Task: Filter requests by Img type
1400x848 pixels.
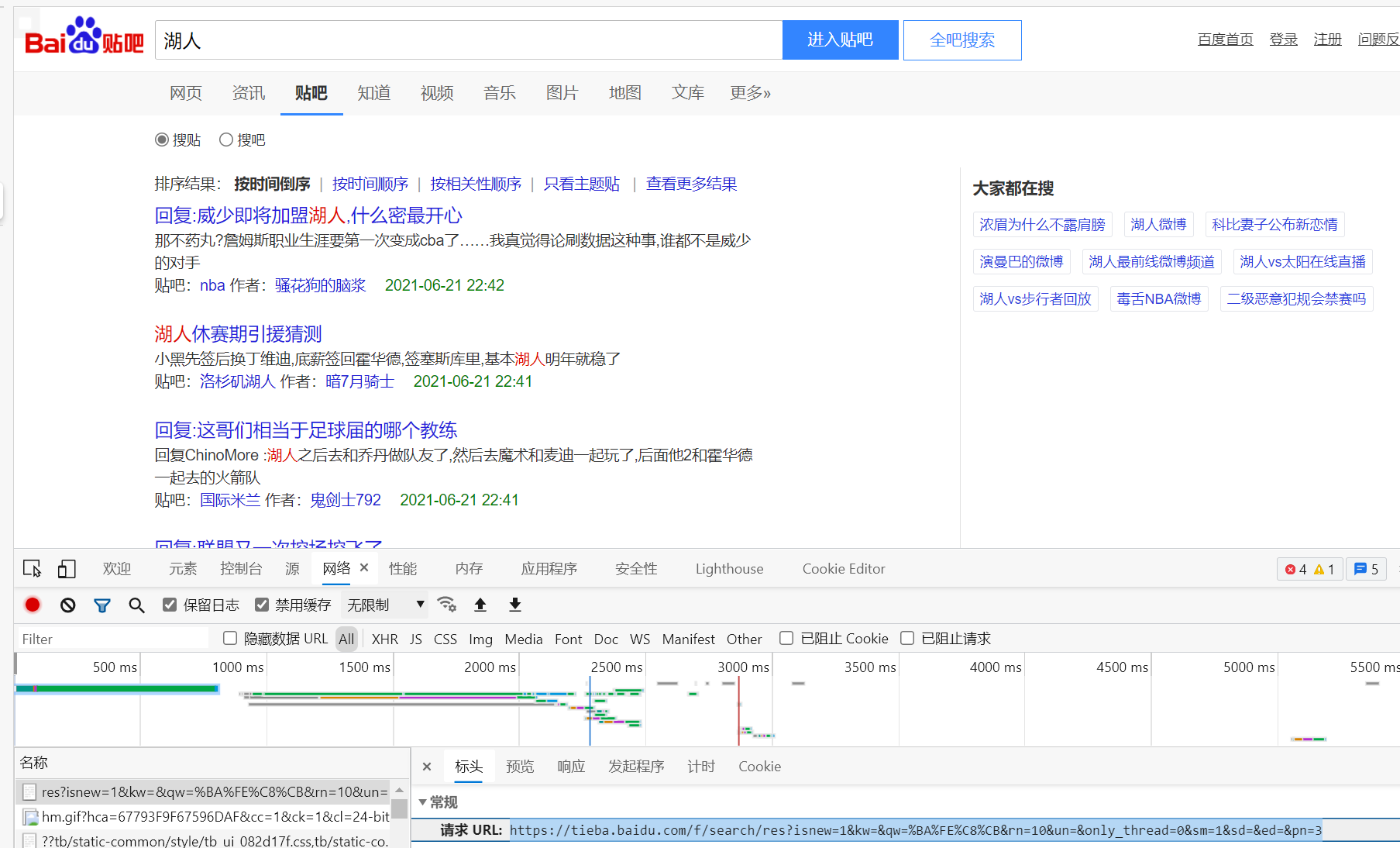Action: point(480,639)
